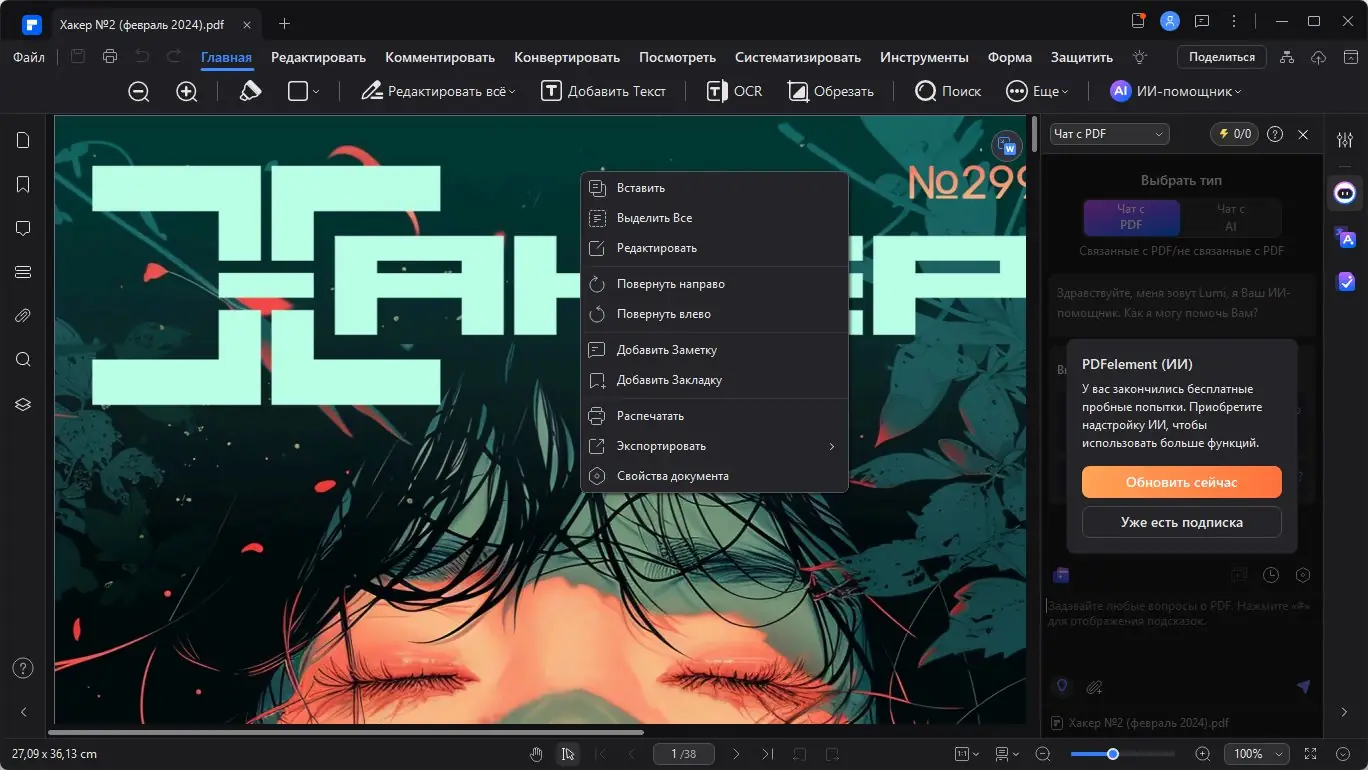1368x770 pixels.
Task: Open the 1:1 page fit dropdown
Action: [x=967, y=754]
